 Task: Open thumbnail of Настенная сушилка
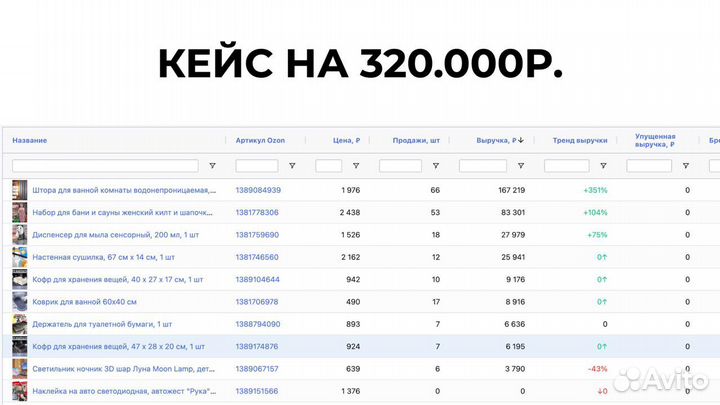[19, 257]
